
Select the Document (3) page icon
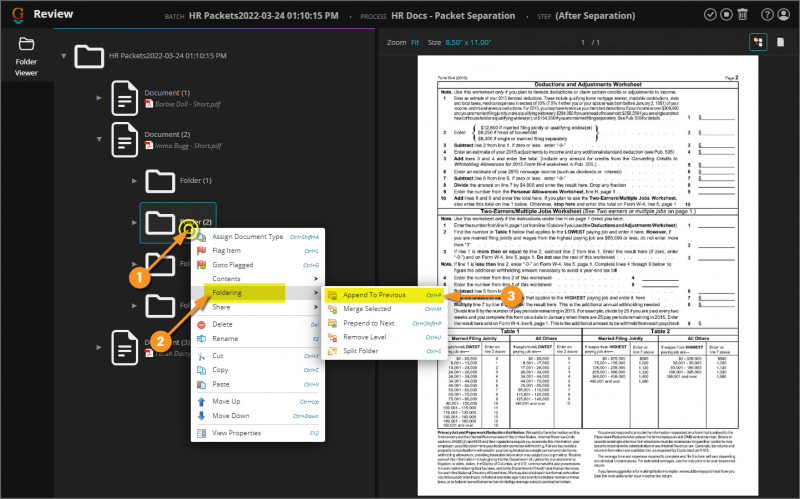[x=125, y=347]
